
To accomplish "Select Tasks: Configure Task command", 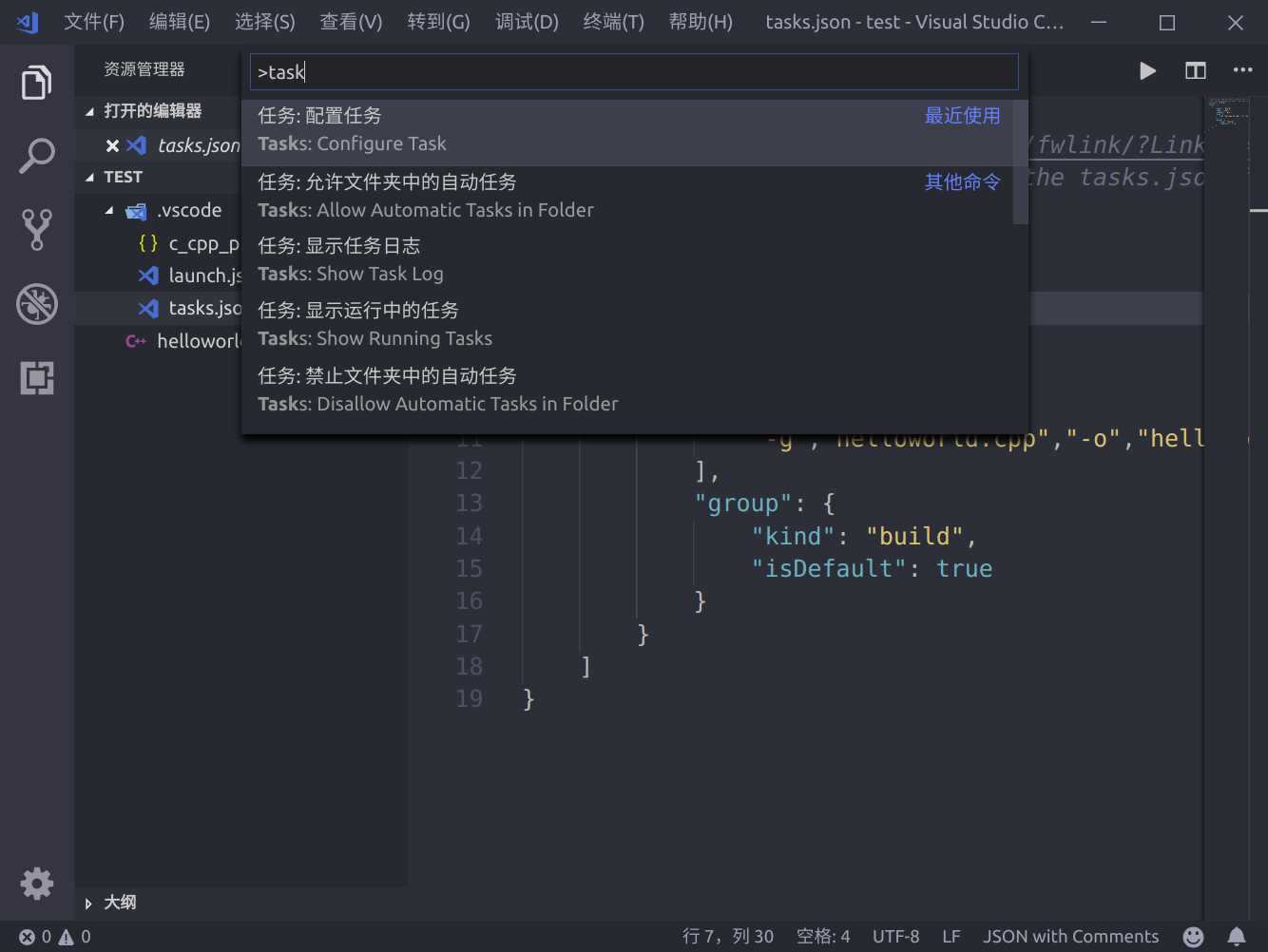I will pos(627,130).
